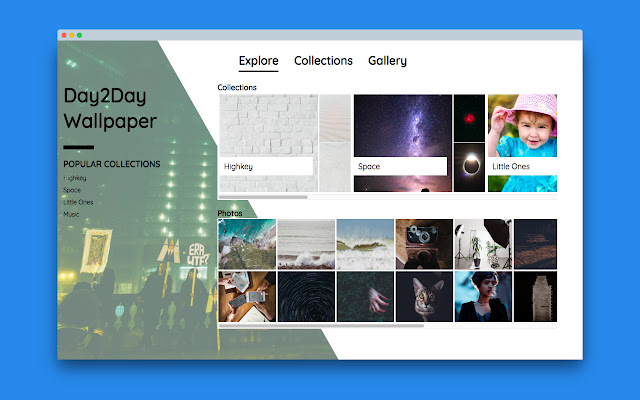This screenshot has width=640, height=400.
Task: Click the Day2Day Wallpaper title
Action: click(x=110, y=109)
